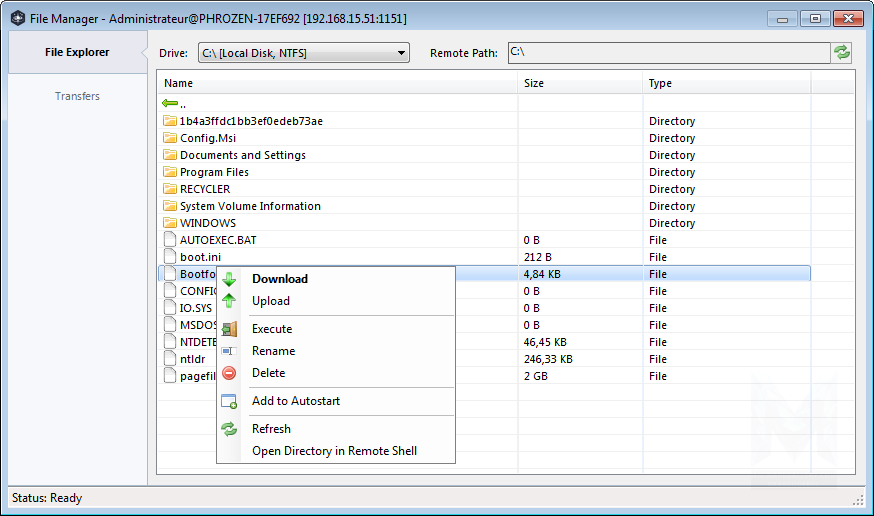Switch to the File Explorer tab
The height and width of the screenshot is (516, 874).
77,52
